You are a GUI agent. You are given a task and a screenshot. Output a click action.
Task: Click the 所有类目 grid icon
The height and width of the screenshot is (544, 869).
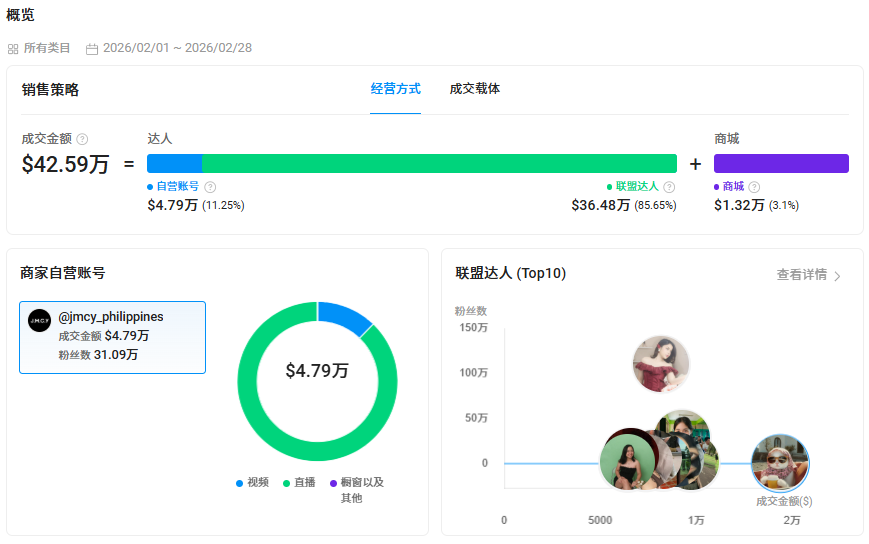13,48
